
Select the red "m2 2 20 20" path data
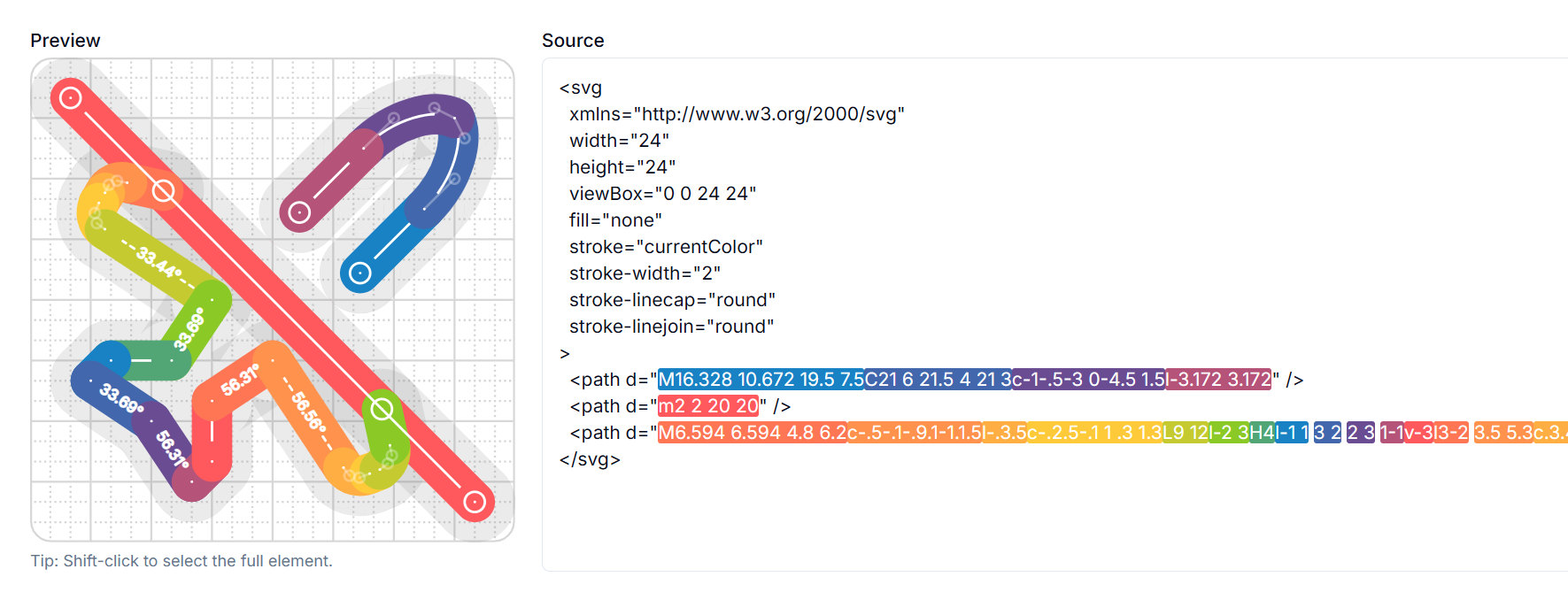pos(708,406)
